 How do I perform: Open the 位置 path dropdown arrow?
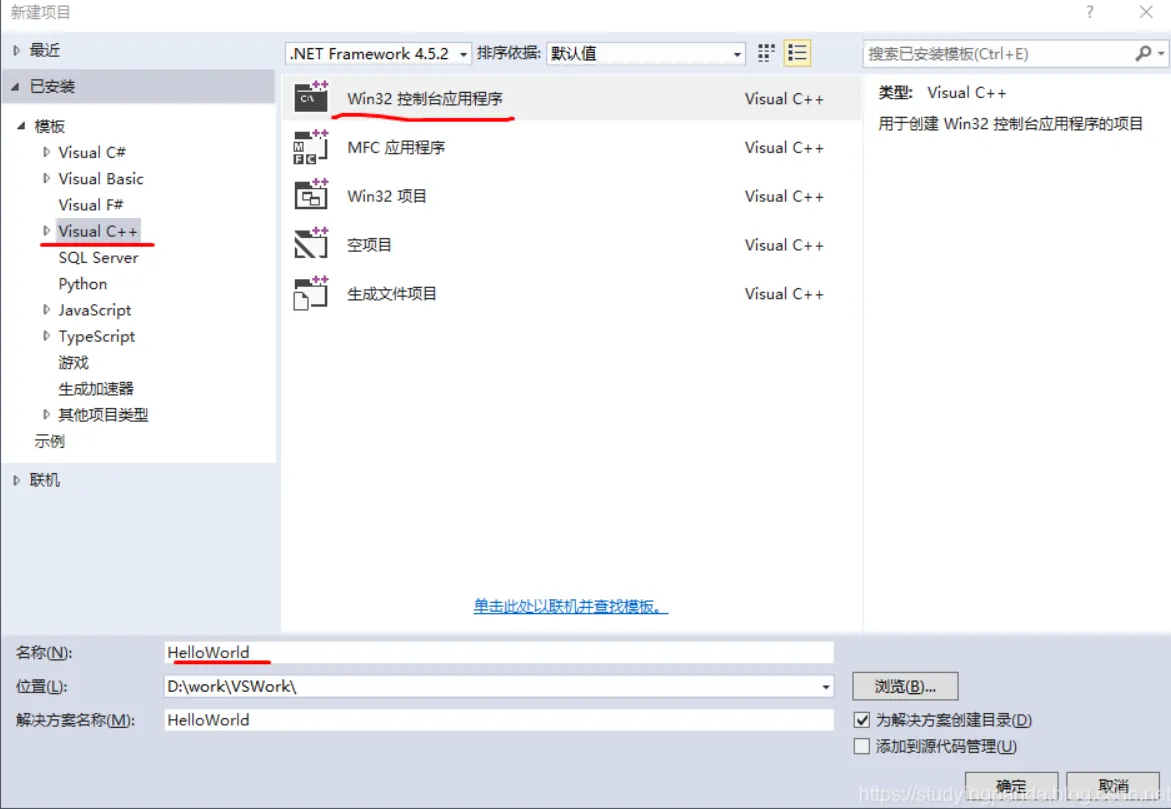825,686
